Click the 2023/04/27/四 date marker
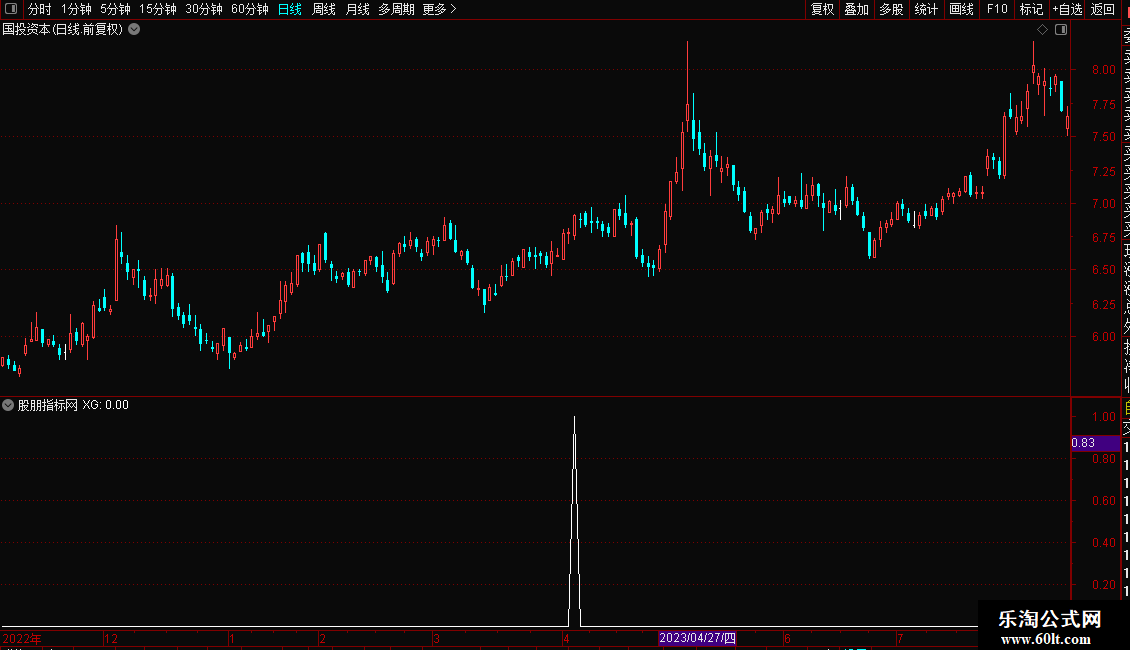The image size is (1130, 650). (x=698, y=638)
